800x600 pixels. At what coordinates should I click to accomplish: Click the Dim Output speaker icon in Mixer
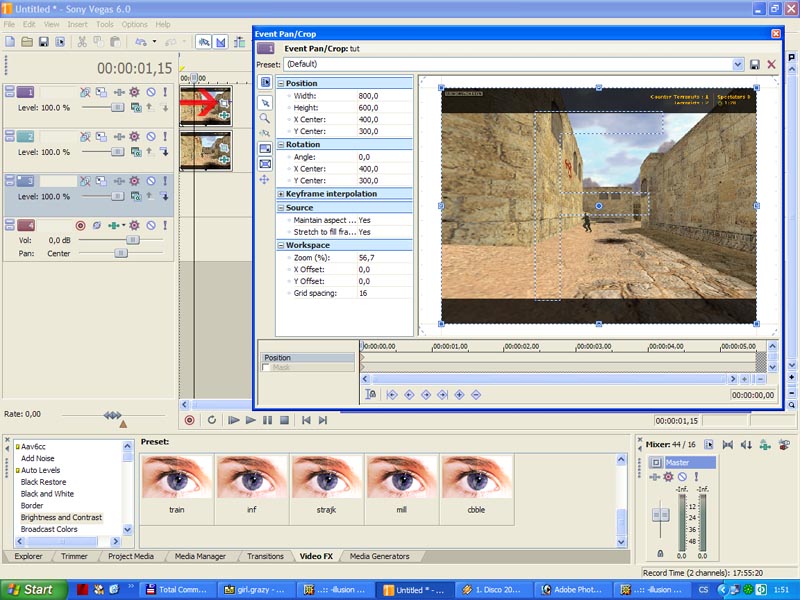click(746, 444)
